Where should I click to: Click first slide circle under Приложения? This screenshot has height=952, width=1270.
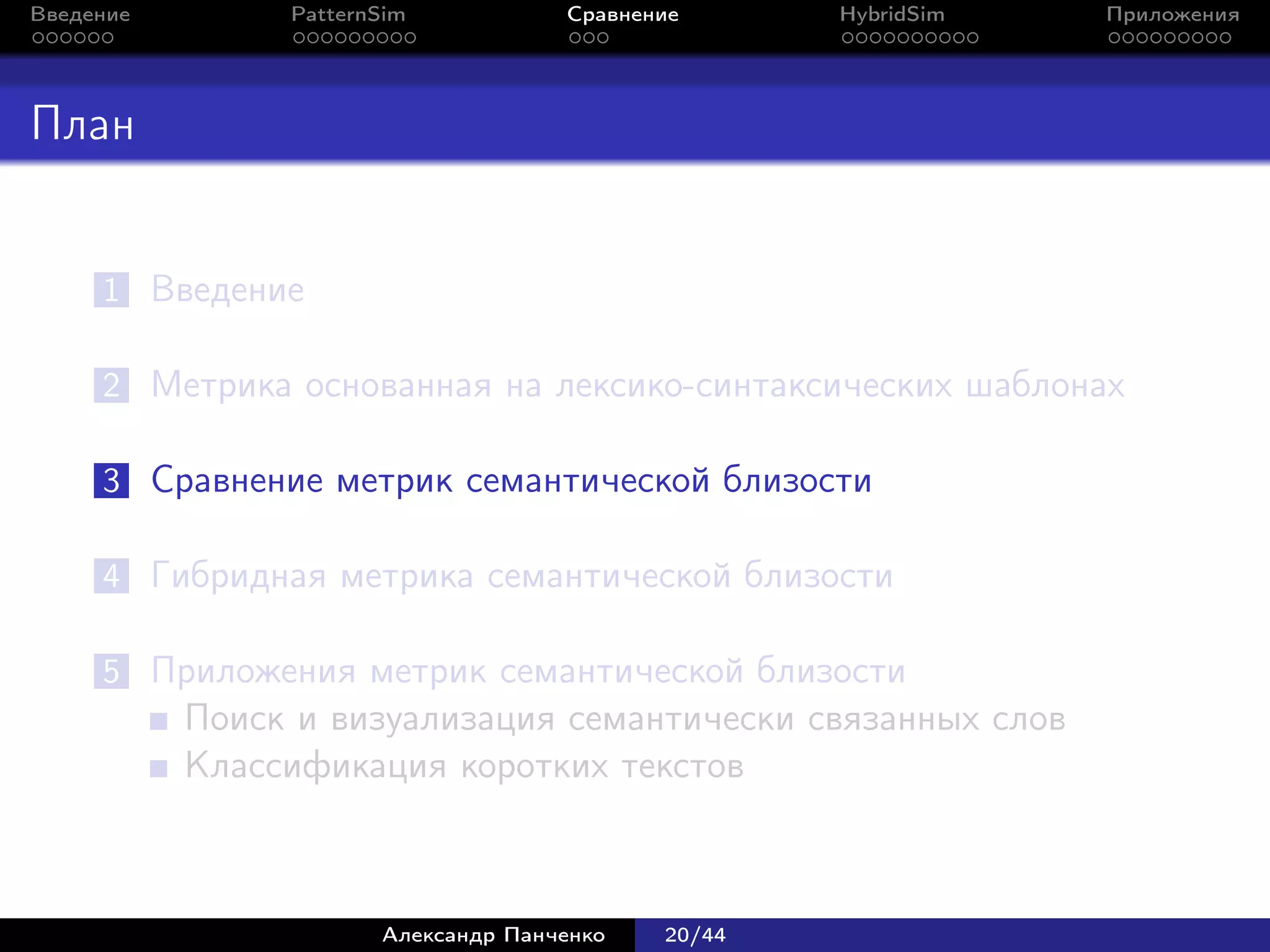click(1114, 38)
